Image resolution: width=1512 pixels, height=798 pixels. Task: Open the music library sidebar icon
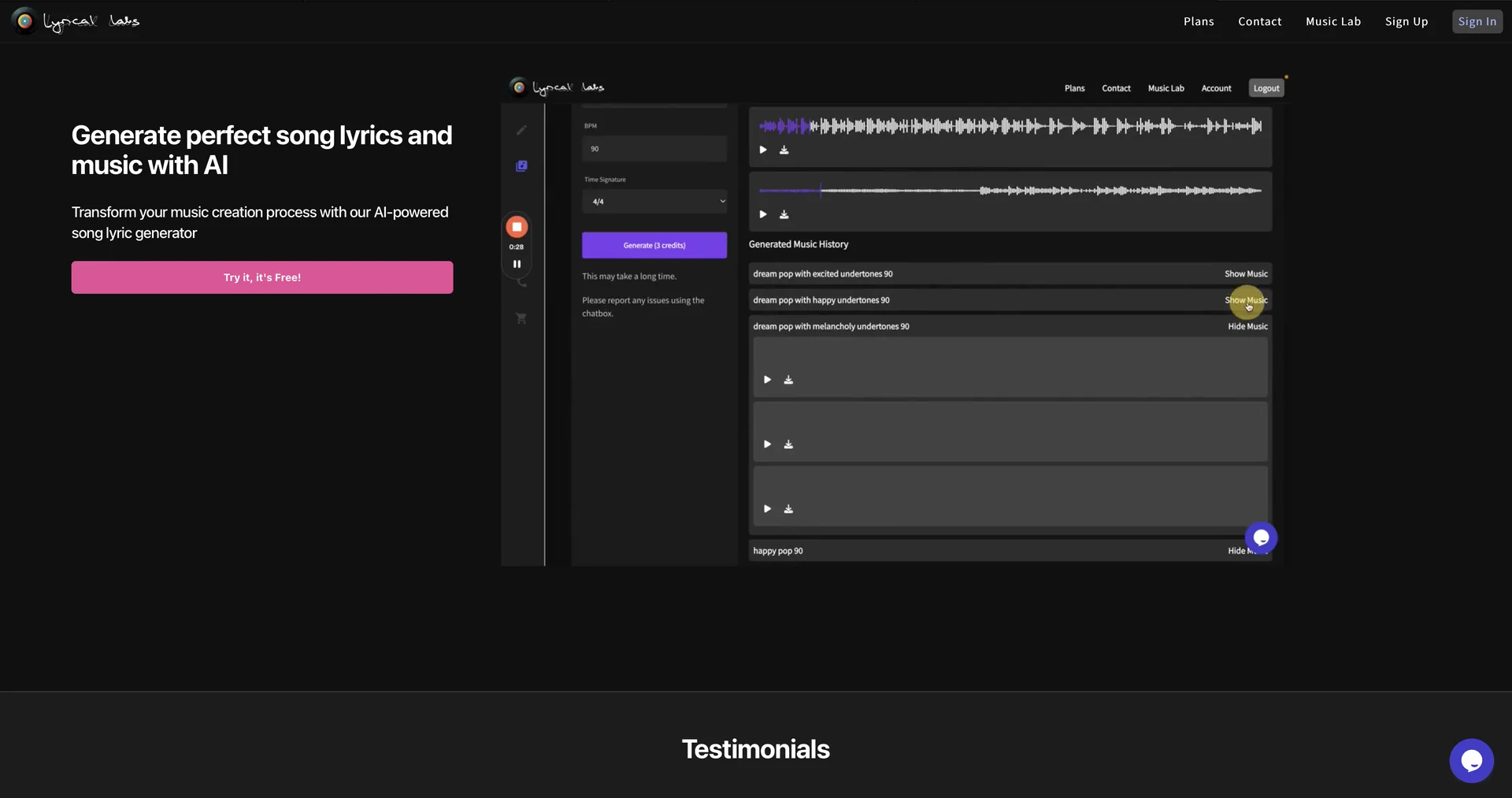[x=521, y=165]
